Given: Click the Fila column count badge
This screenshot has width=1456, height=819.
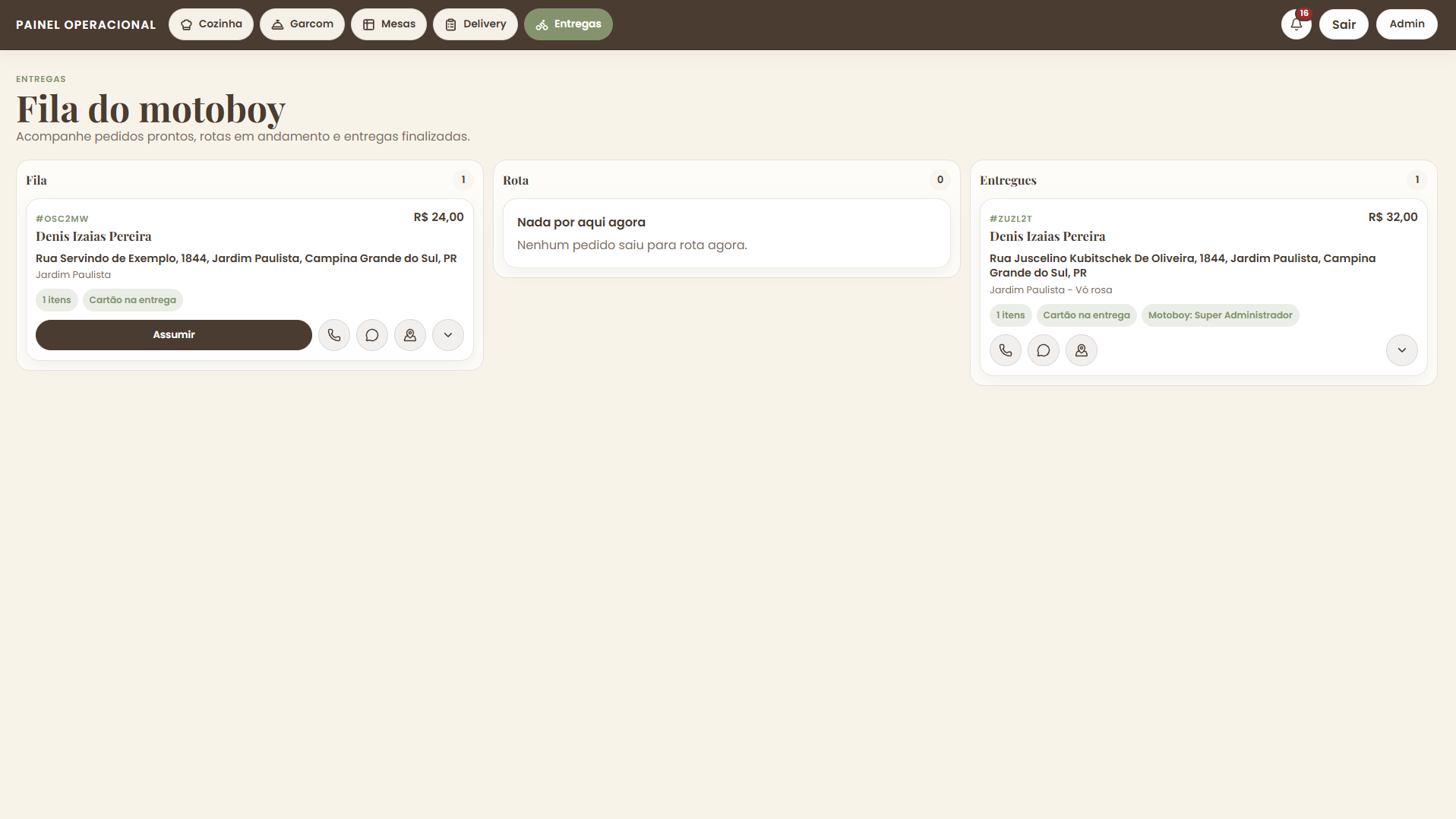Looking at the screenshot, I should click(463, 180).
